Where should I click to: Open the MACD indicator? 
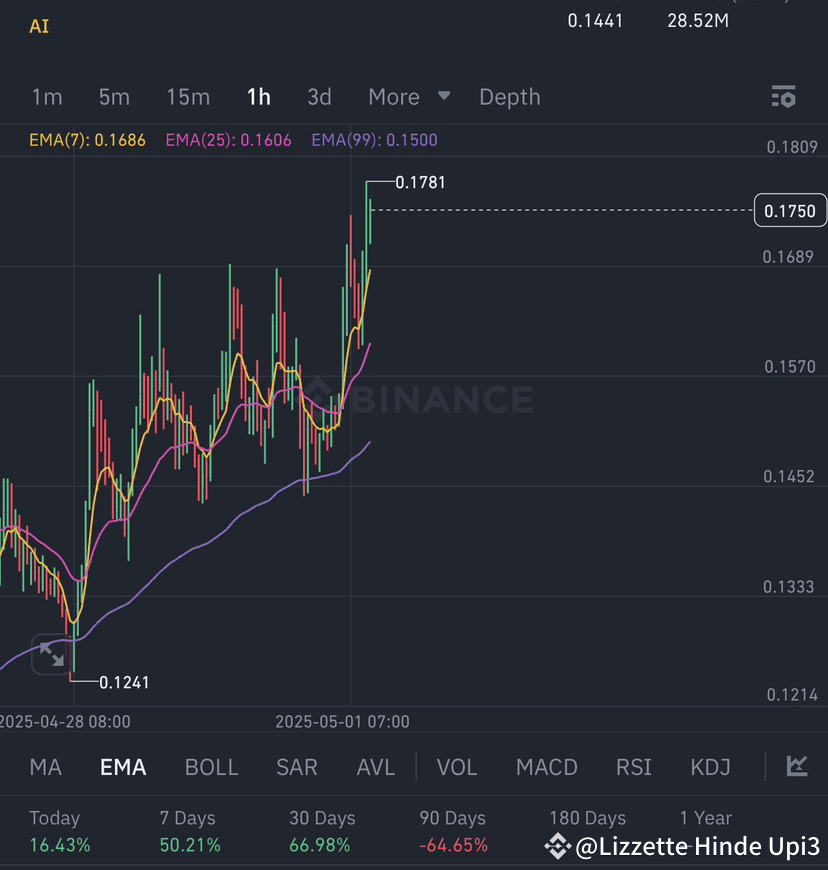point(546,766)
